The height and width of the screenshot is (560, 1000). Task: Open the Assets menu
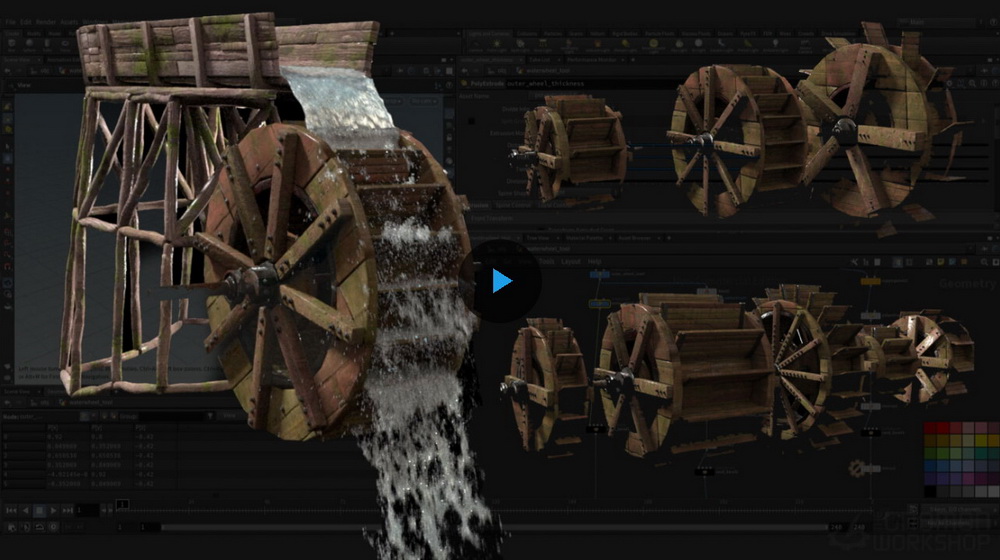point(69,22)
